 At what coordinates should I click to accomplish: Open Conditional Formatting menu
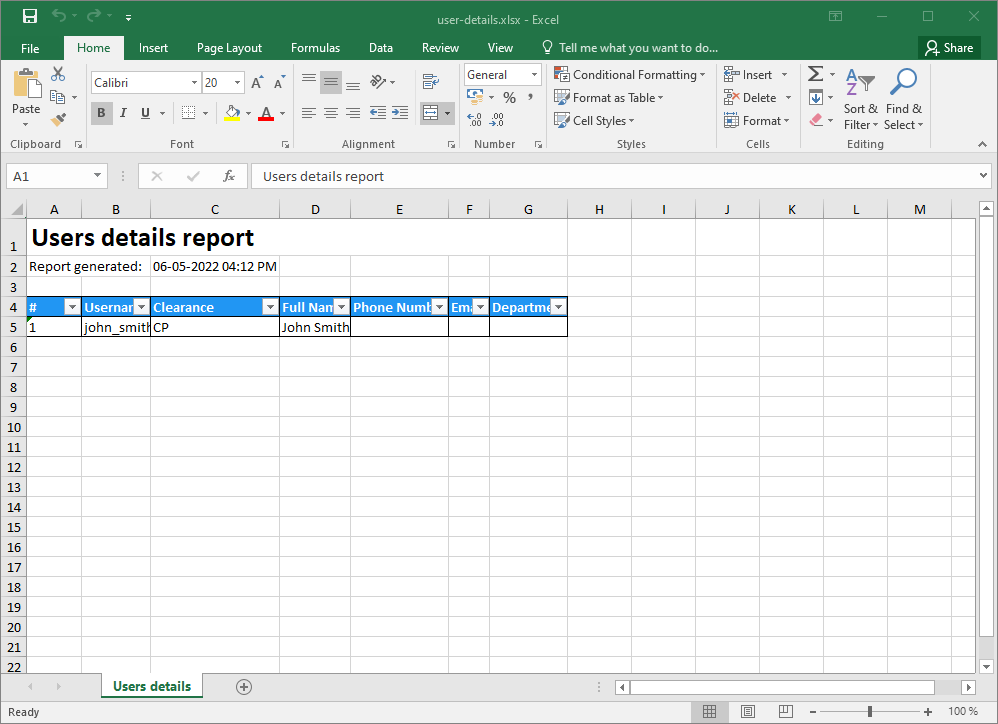[630, 75]
